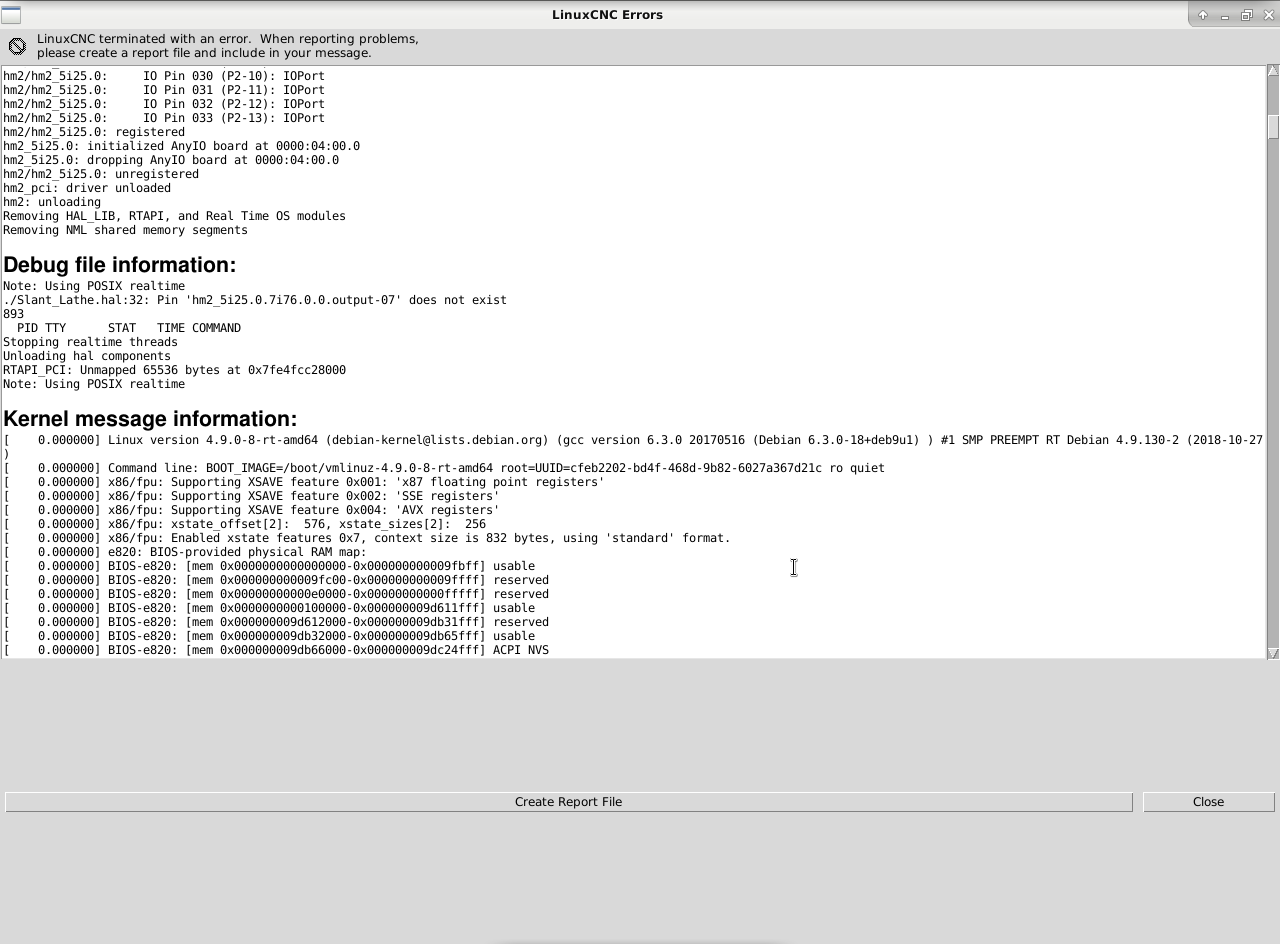The height and width of the screenshot is (944, 1280).
Task: Click the 'SSE registers' line
Action: [x=251, y=496]
